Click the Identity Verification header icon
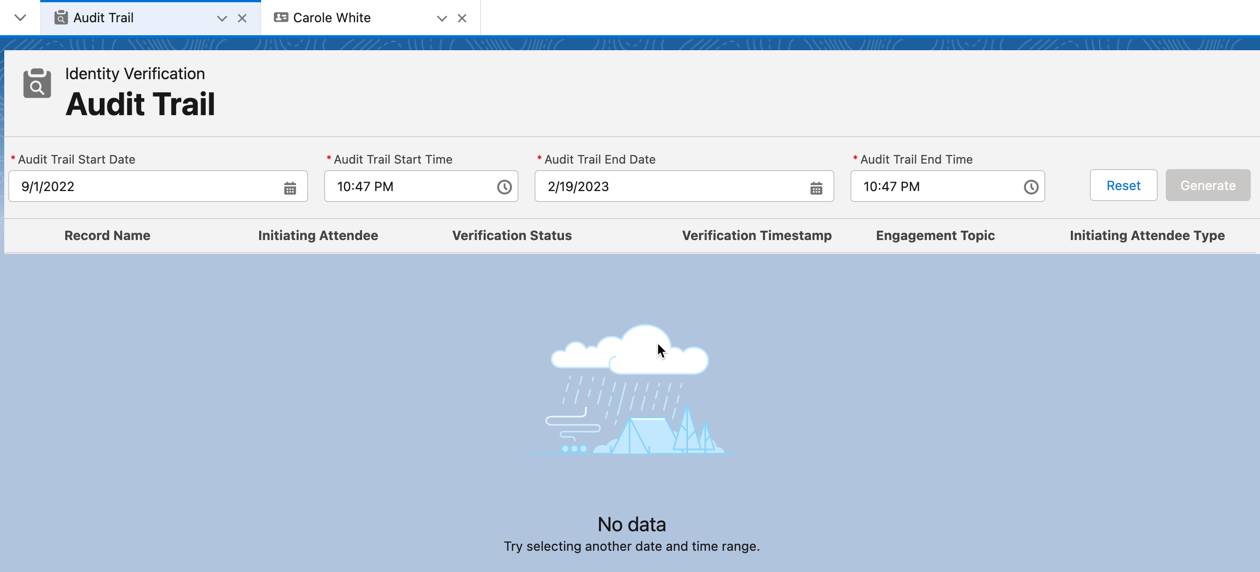Viewport: 1260px width, 572px height. [x=37, y=84]
